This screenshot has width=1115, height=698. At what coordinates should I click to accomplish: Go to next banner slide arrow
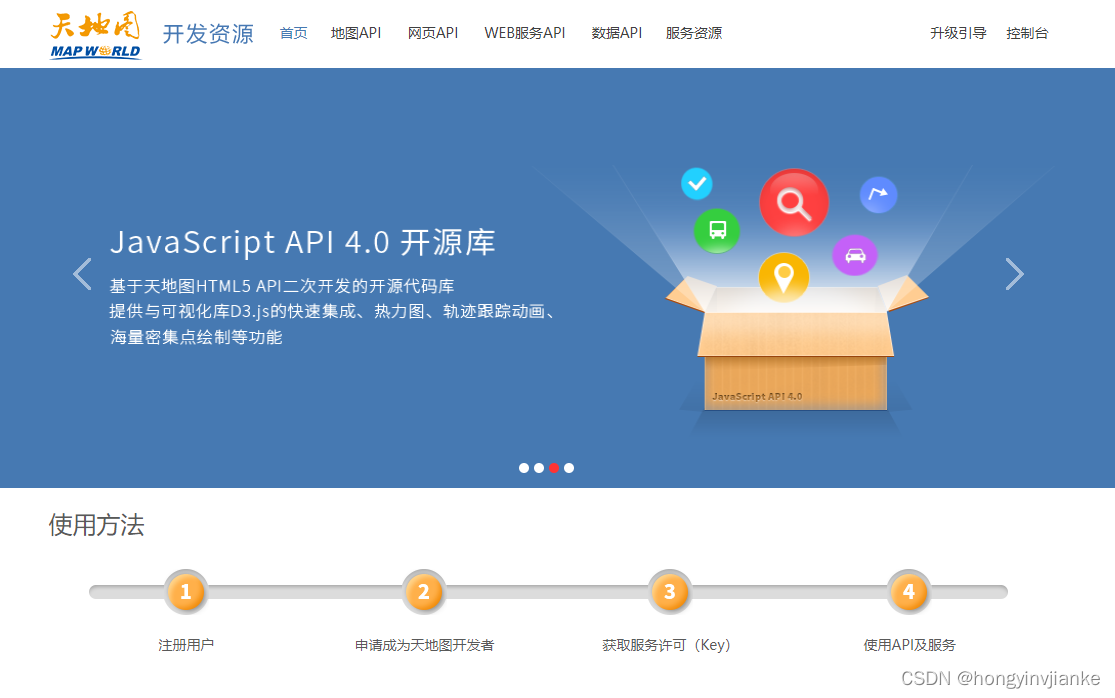[1015, 274]
